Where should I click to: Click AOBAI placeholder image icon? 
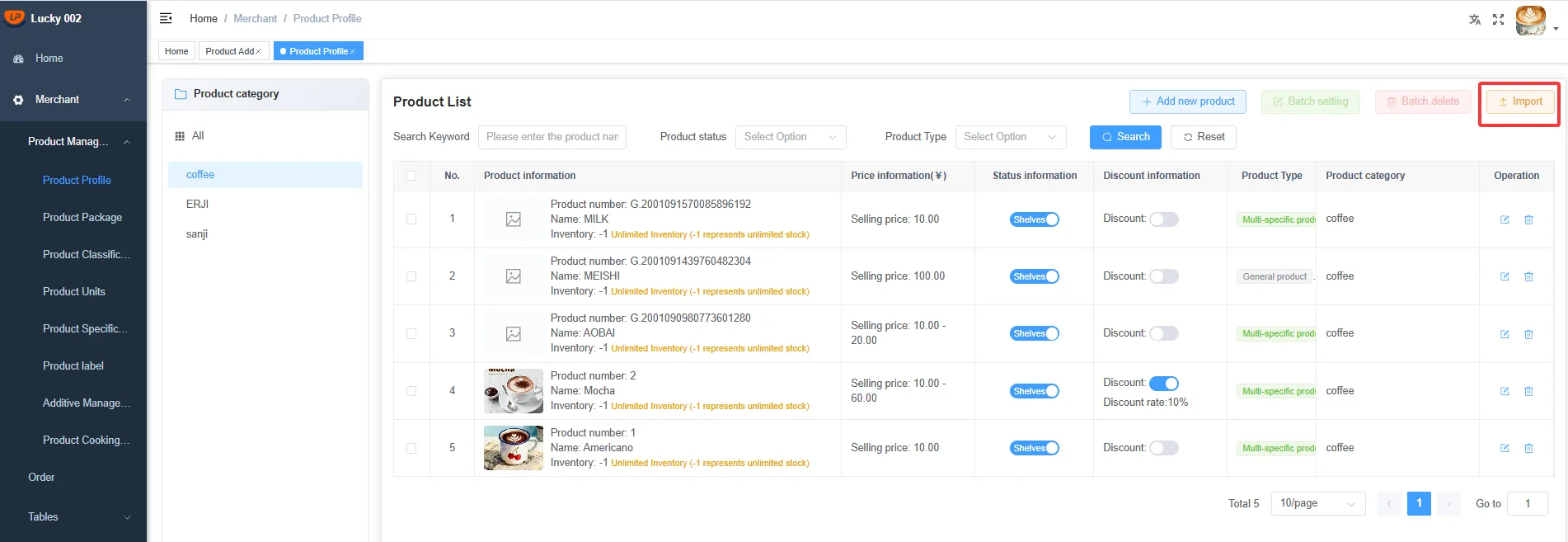tap(514, 334)
